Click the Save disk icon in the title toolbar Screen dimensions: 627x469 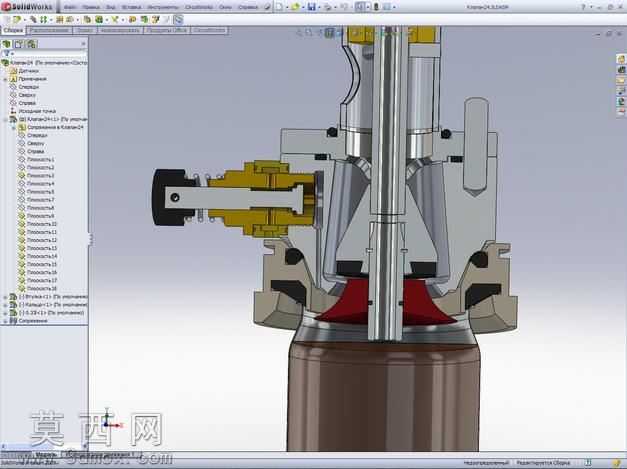click(312, 7)
